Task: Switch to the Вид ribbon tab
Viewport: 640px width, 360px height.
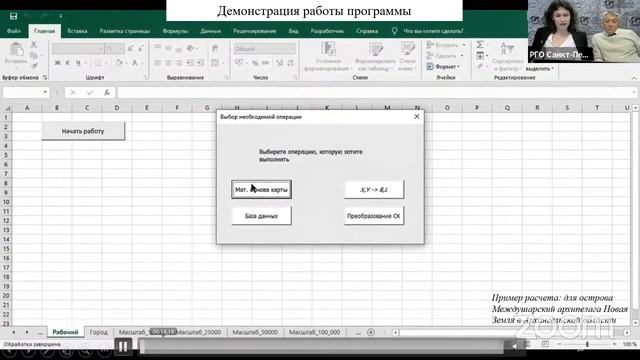Action: coord(293,31)
